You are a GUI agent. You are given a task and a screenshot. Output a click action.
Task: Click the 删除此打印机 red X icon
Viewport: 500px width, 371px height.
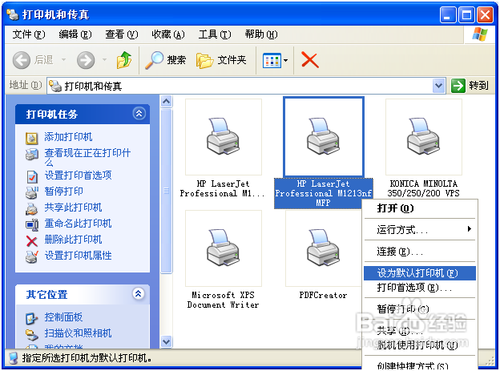32,240
